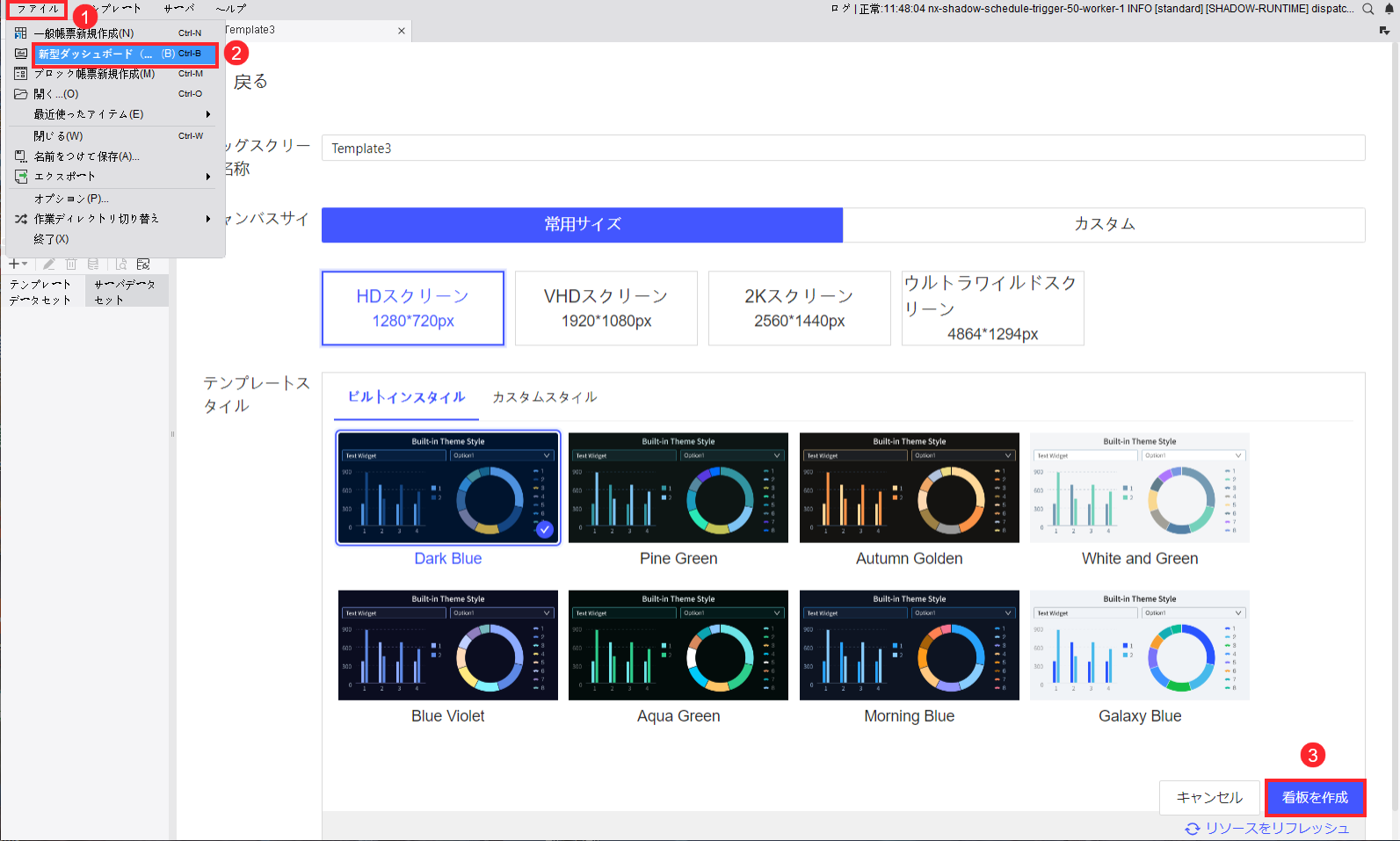The image size is (1400, 841).
Task: Click the dashboard icon beside 新型ダッシュボード
Action: (x=21, y=54)
